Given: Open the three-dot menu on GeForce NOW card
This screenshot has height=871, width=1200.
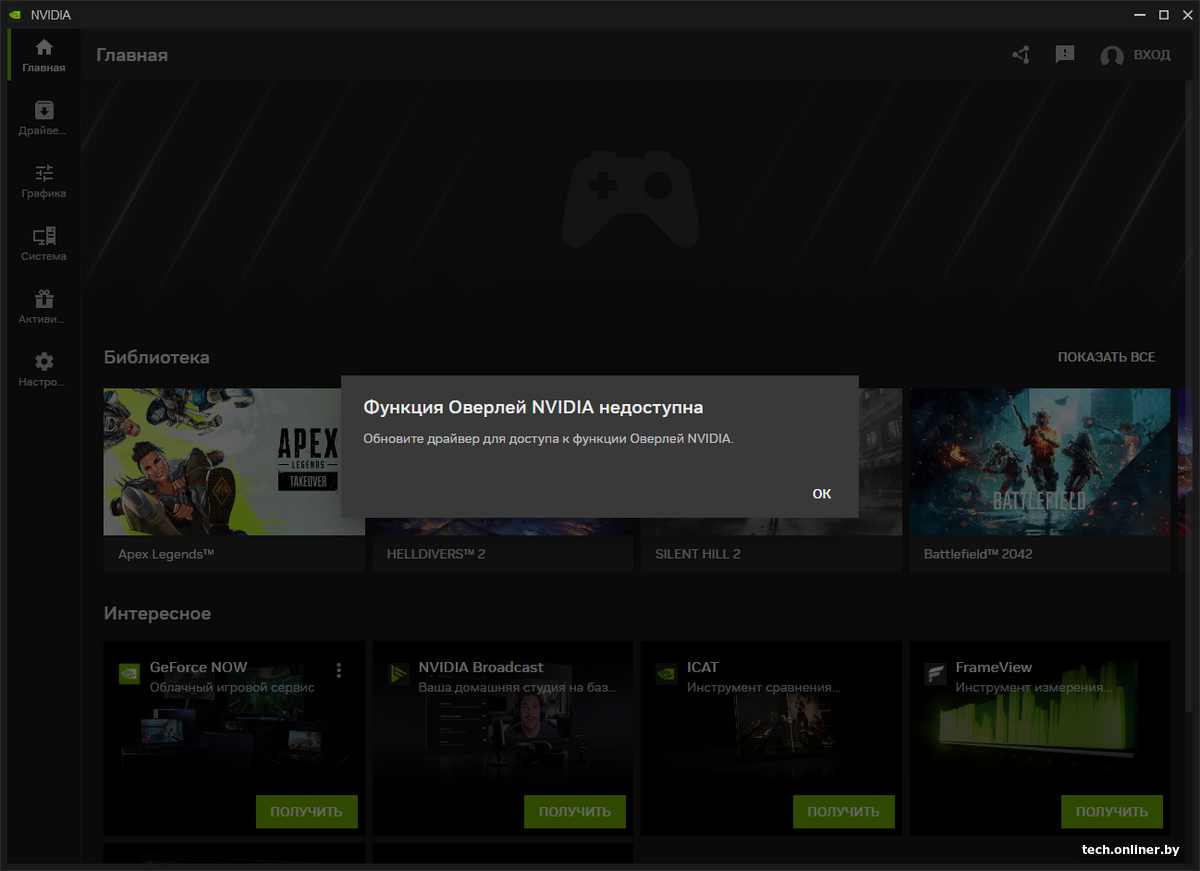Looking at the screenshot, I should click(x=339, y=670).
